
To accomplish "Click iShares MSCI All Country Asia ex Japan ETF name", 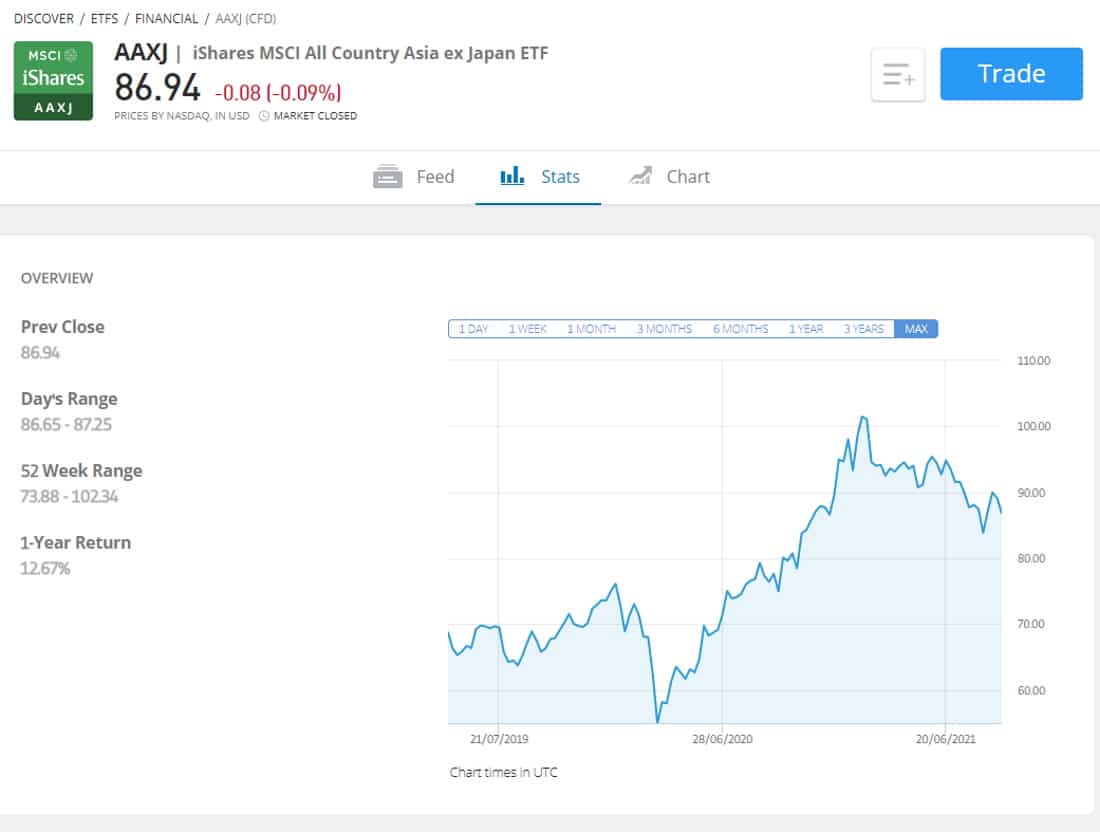I will point(370,53).
